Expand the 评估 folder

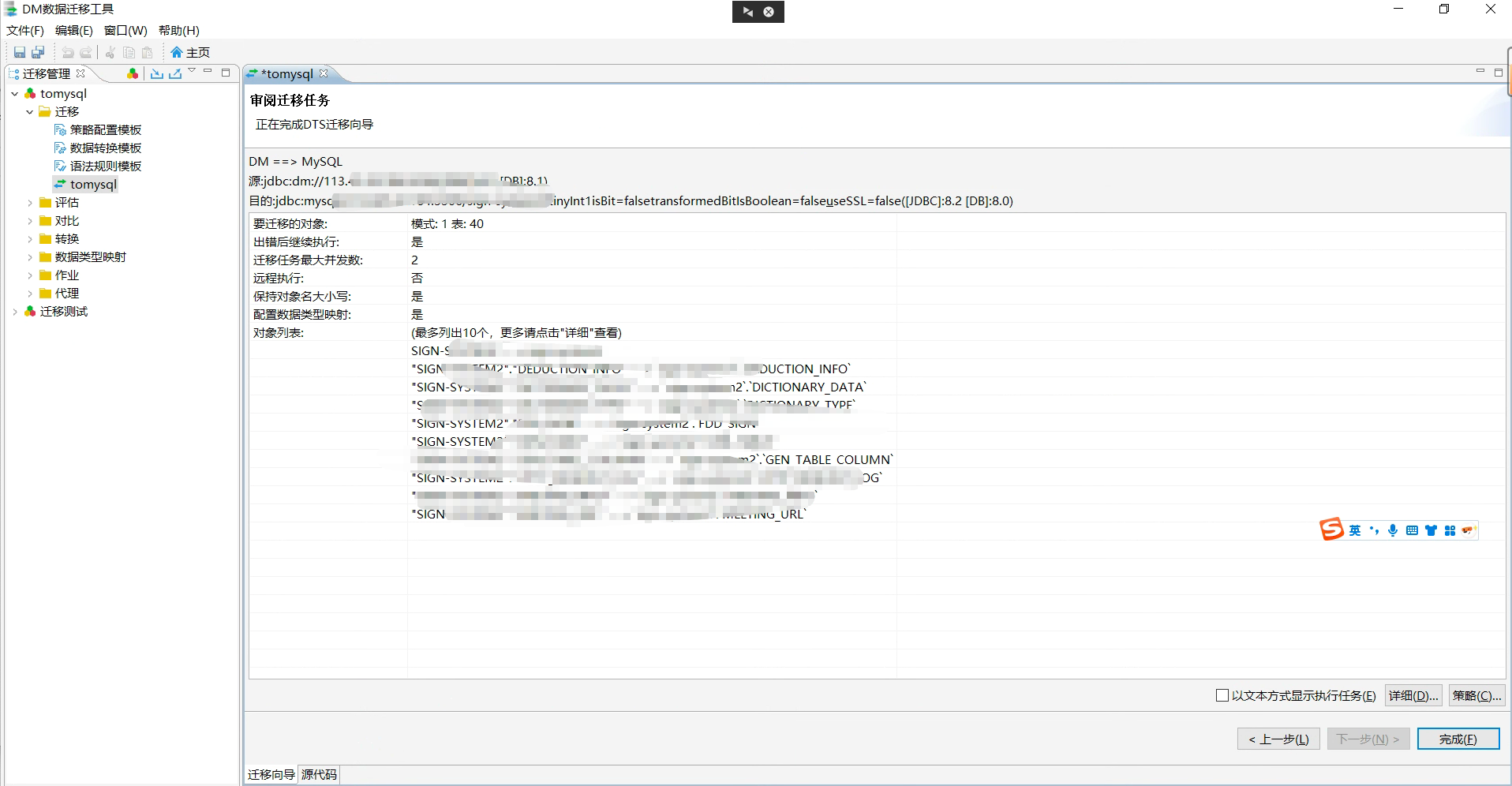pos(30,203)
